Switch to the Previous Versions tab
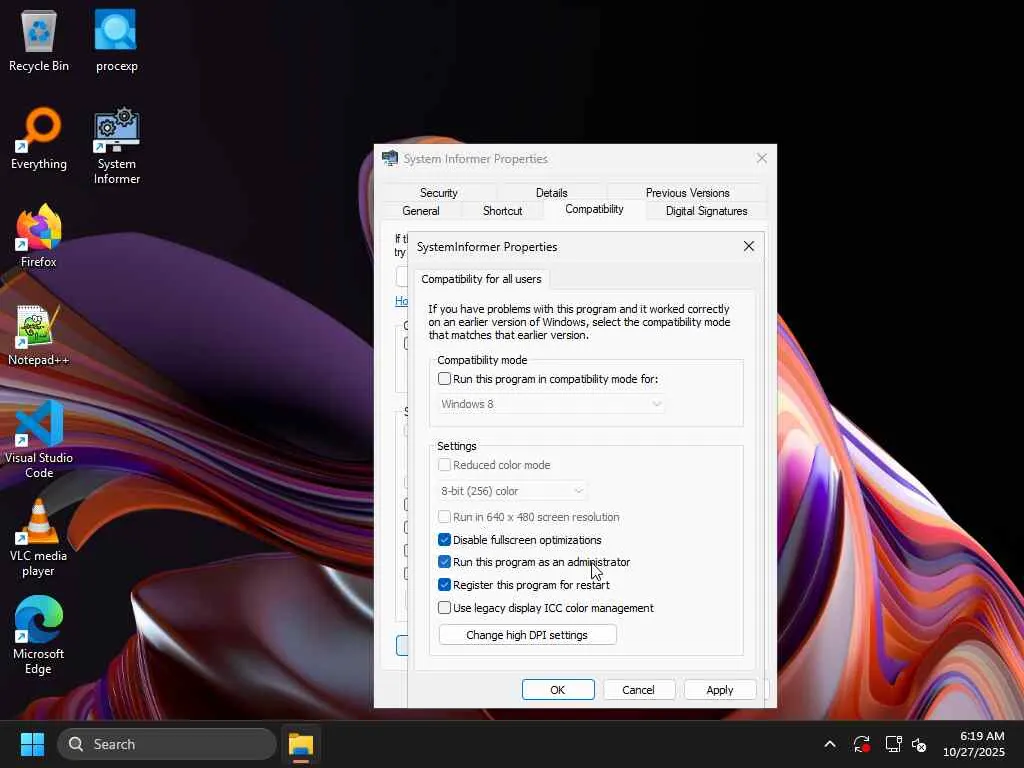The image size is (1024, 768). (x=687, y=193)
